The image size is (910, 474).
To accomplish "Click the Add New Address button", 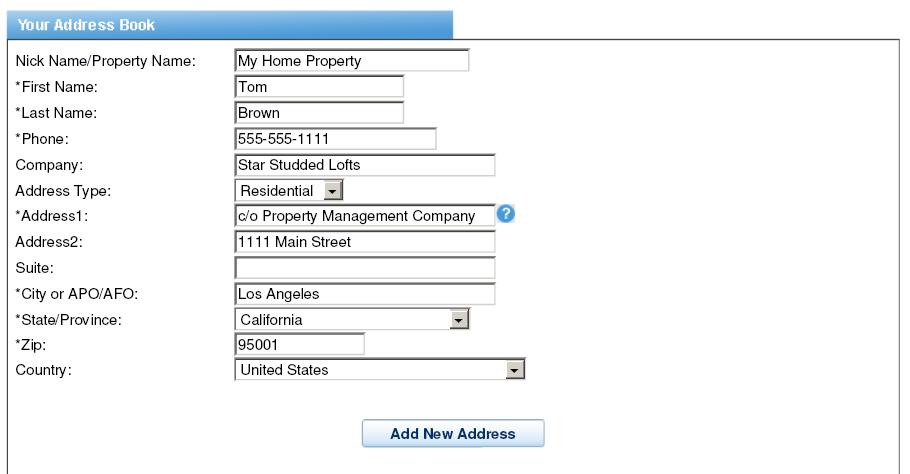I will pyautogui.click(x=453, y=433).
